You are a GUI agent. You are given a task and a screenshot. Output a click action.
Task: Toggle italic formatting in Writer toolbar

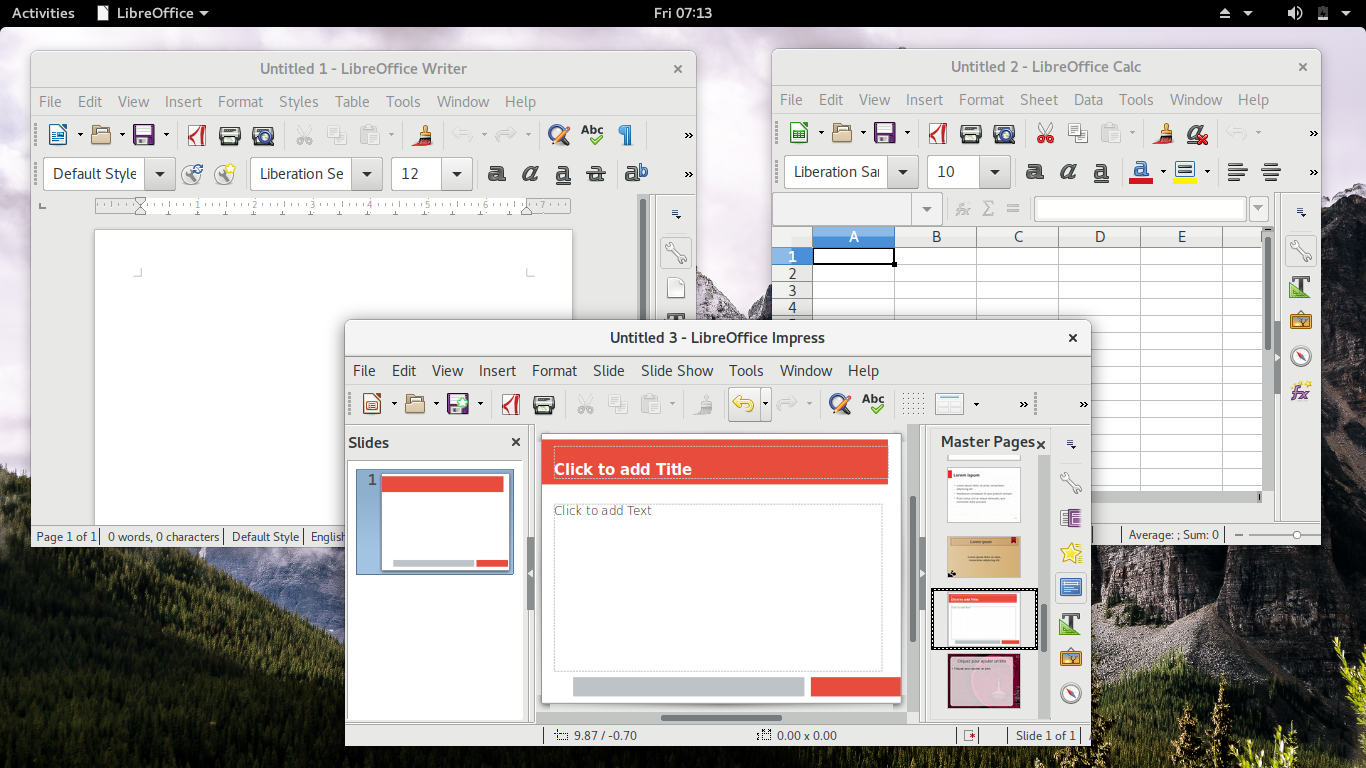[x=529, y=173]
